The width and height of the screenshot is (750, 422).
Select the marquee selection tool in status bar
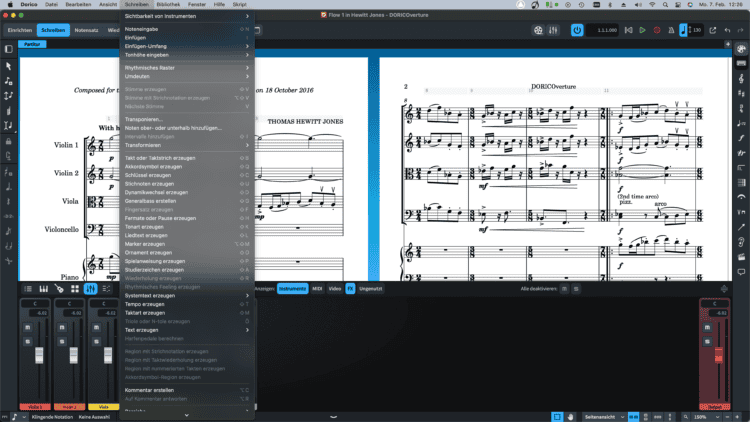557,417
